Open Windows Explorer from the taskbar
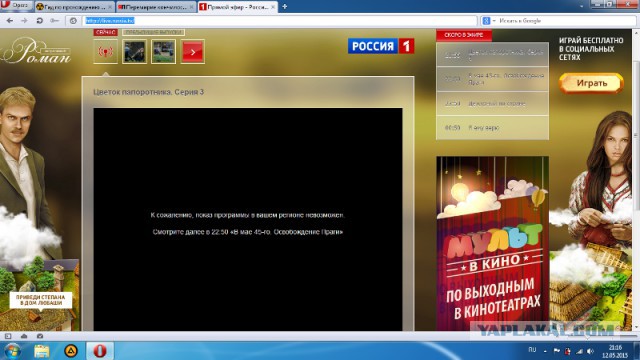 coord(41,351)
